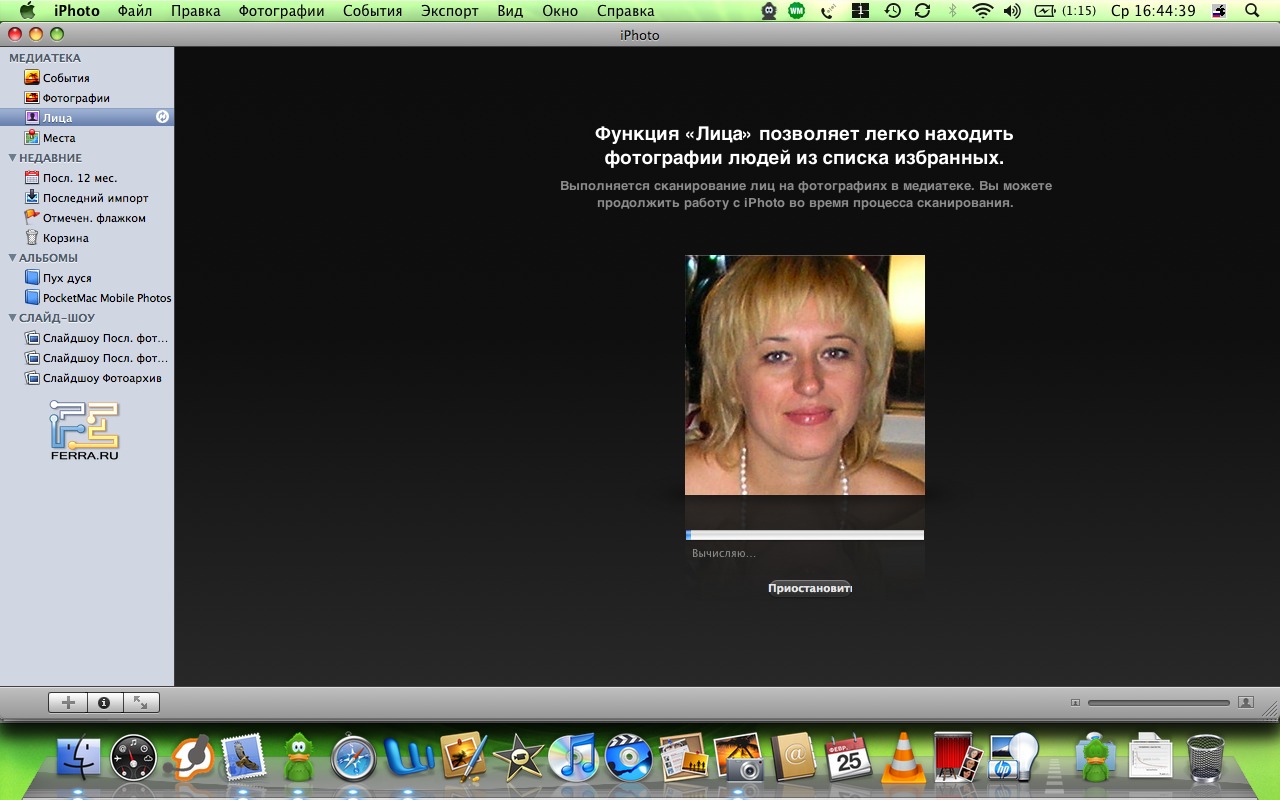Open the События menu in menu bar

click(372, 11)
